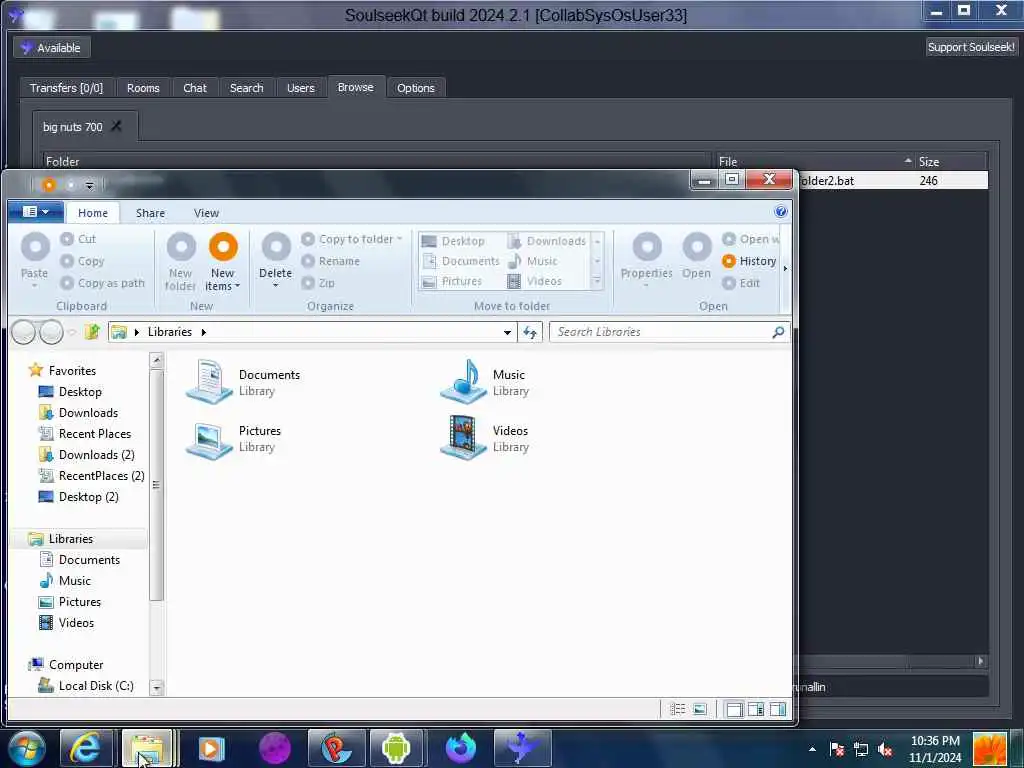
Task: Switch to large icons view in the status bar
Action: click(699, 709)
